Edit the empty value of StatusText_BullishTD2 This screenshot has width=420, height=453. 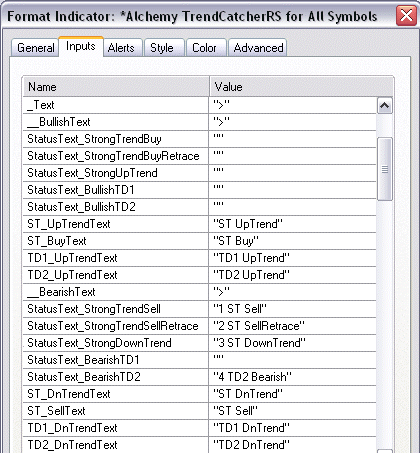(293, 207)
